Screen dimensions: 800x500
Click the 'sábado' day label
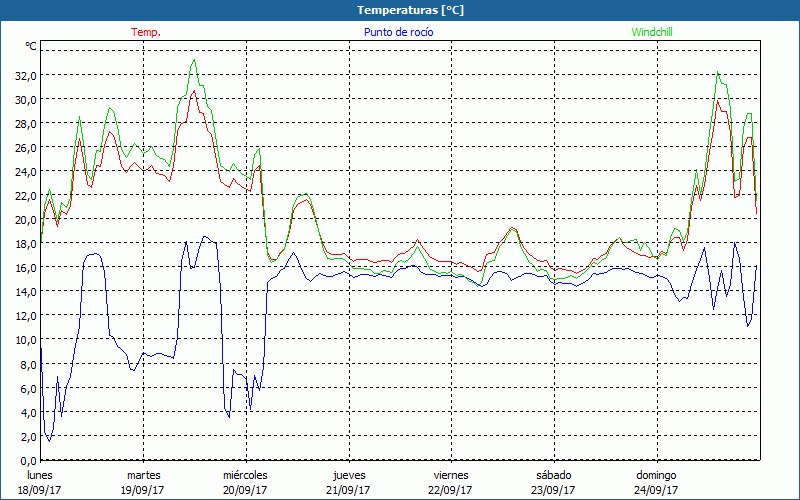point(553,474)
